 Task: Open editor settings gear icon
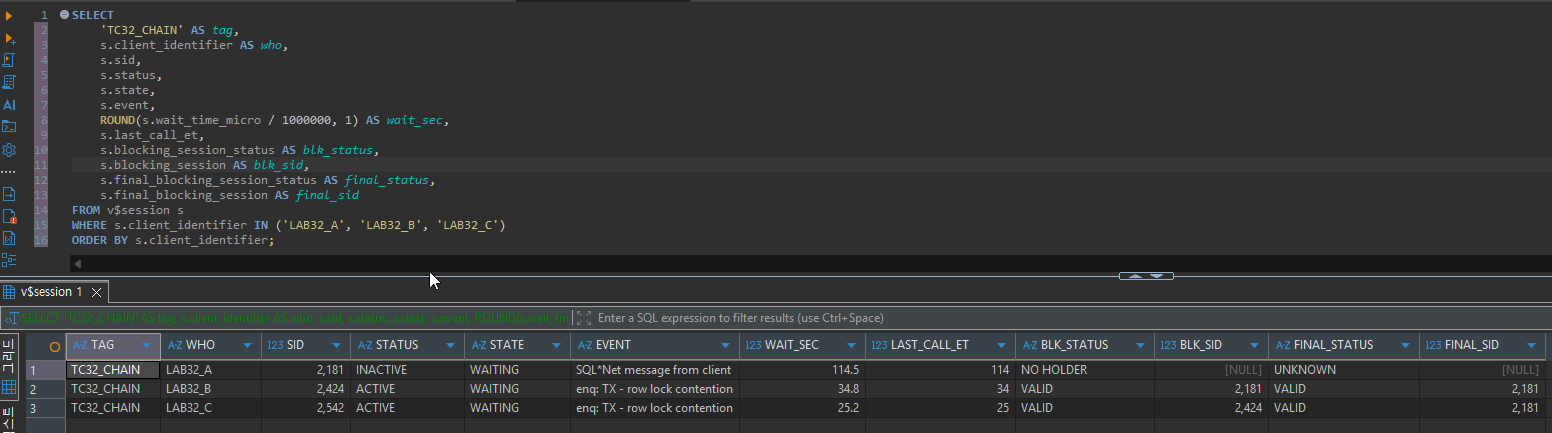pyautogui.click(x=9, y=150)
